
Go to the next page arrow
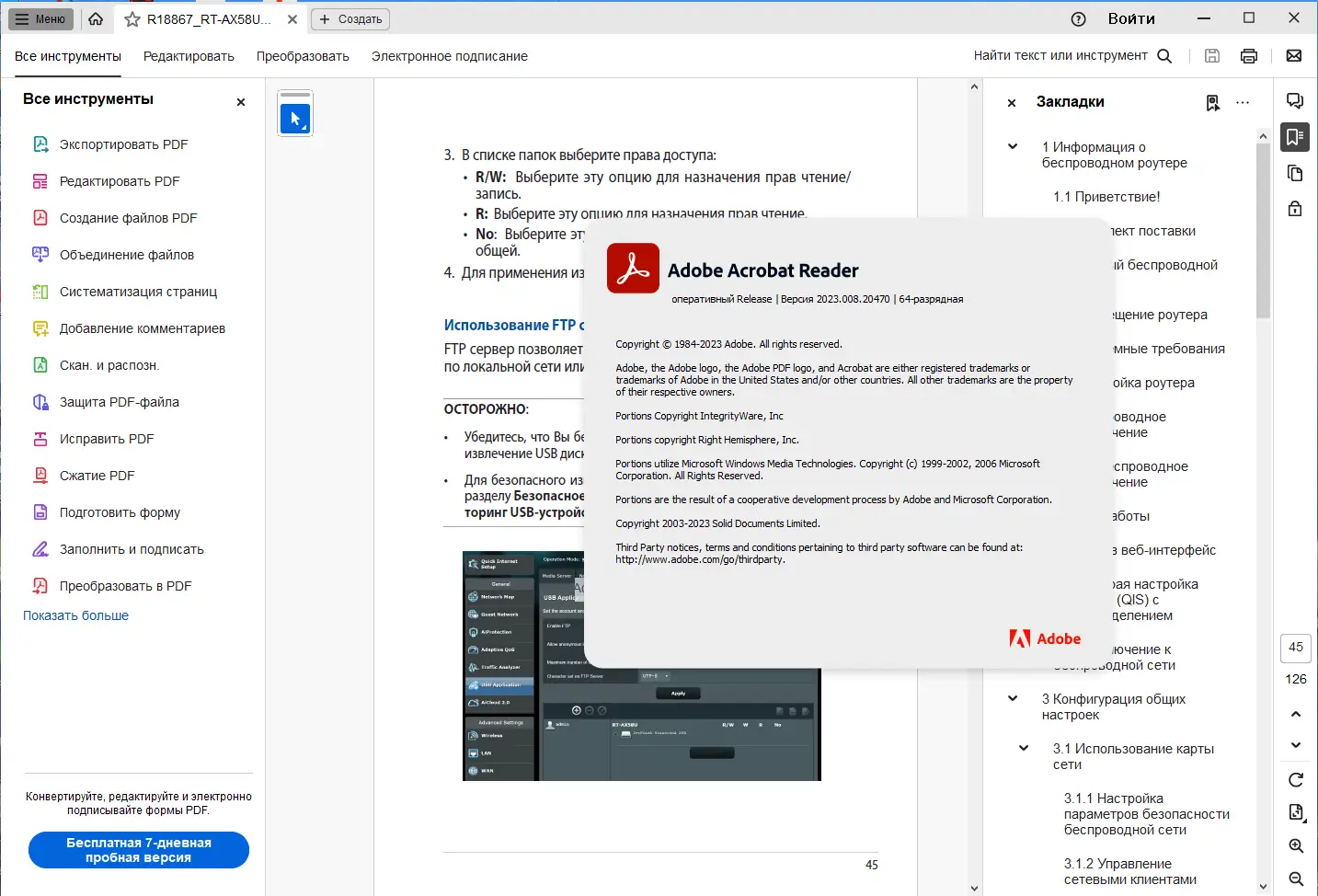[x=1296, y=745]
